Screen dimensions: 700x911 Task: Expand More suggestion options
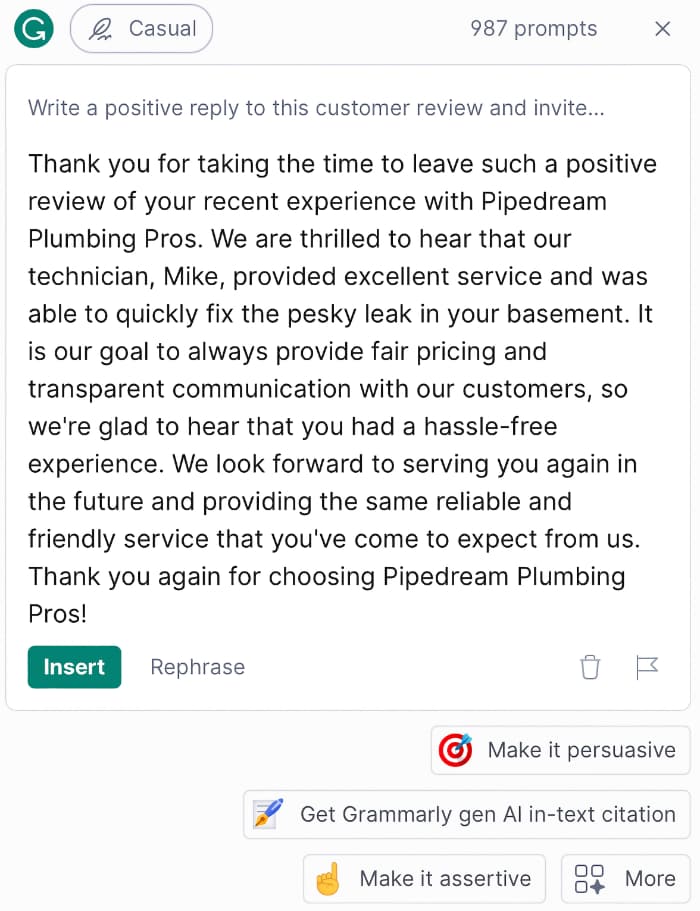[625, 878]
